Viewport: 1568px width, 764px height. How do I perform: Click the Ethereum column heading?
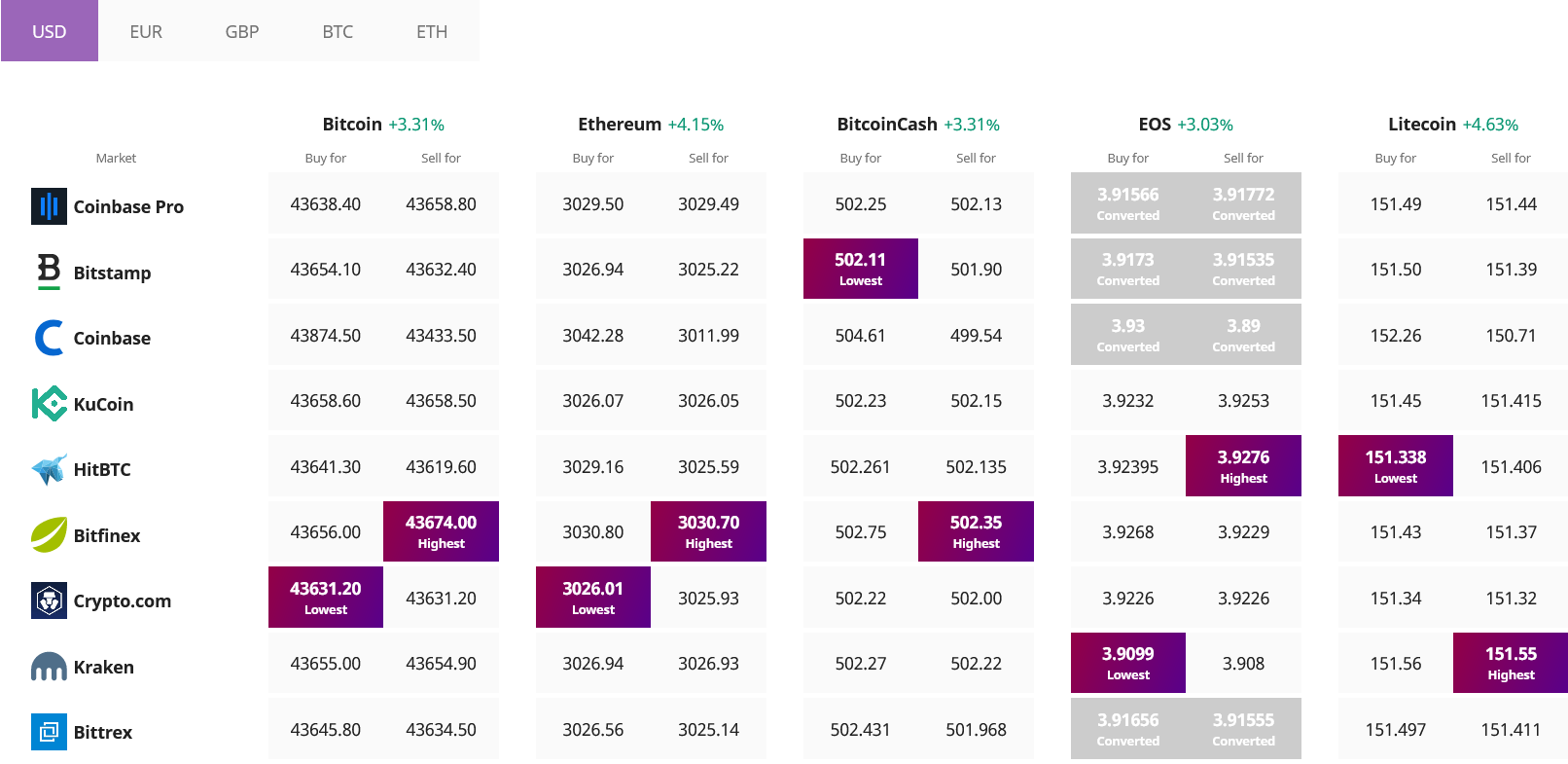620,124
